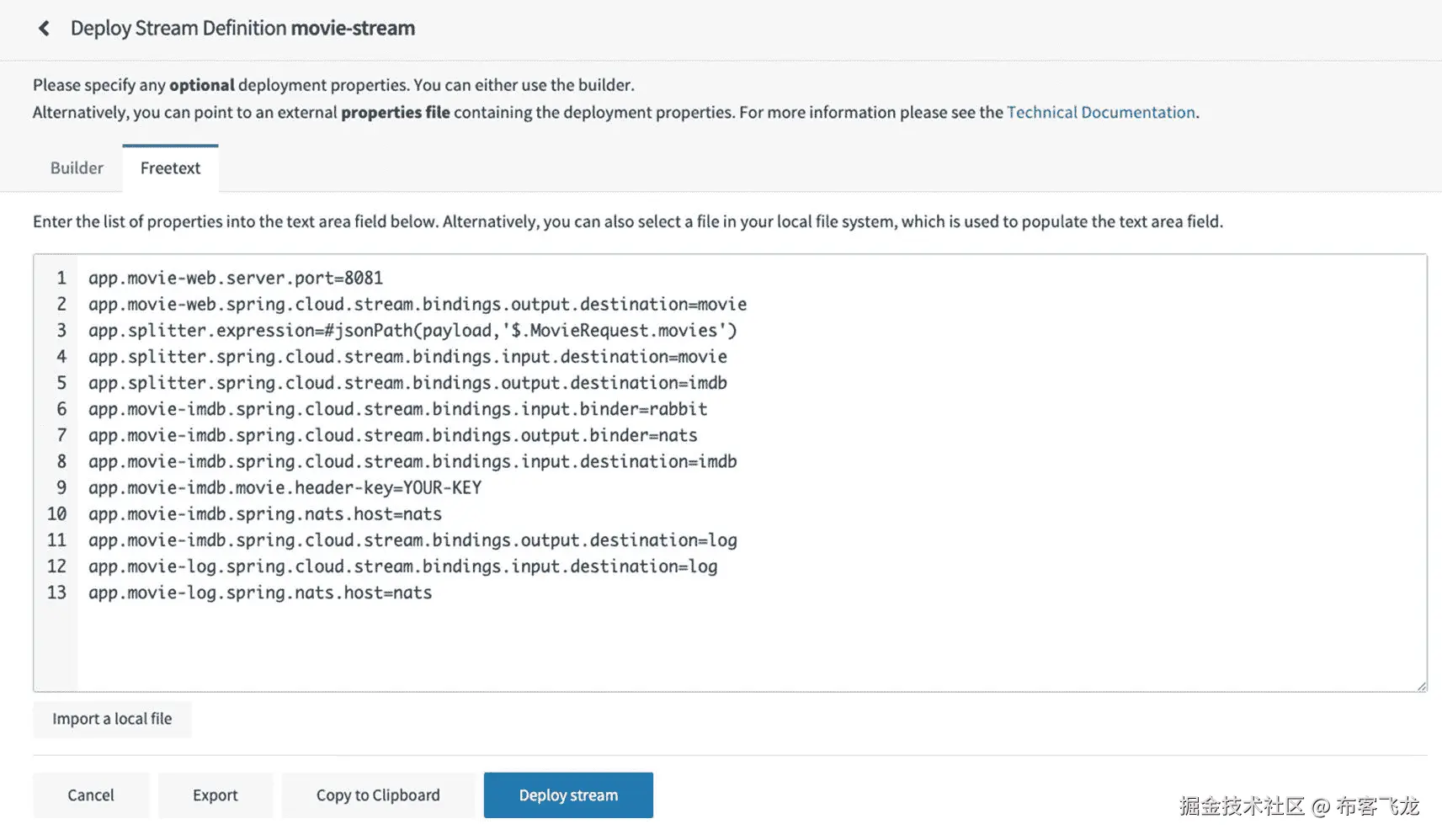Cancel the stream deployment
This screenshot has width=1442, height=840.
coord(91,795)
